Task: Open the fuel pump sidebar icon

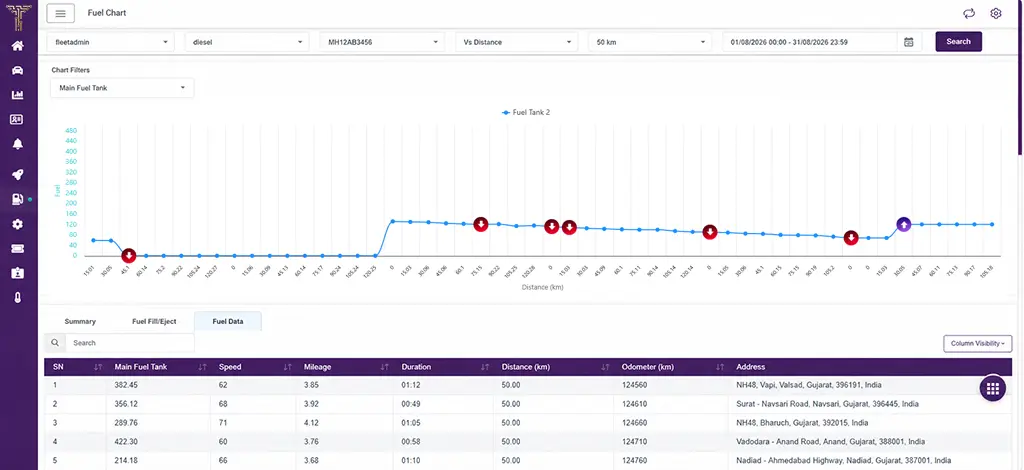Action: tap(18, 200)
